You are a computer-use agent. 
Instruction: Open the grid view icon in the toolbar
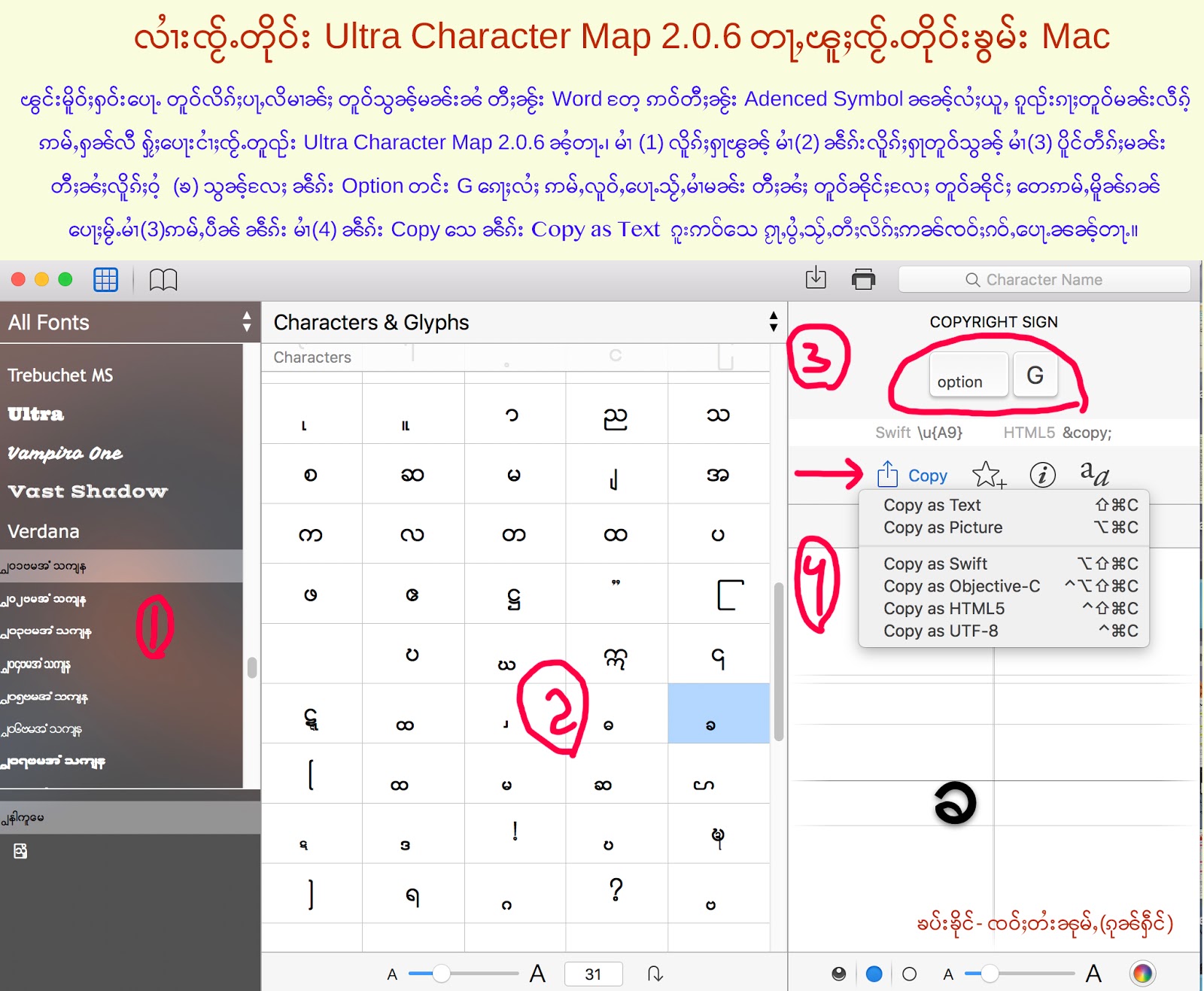pos(105,279)
